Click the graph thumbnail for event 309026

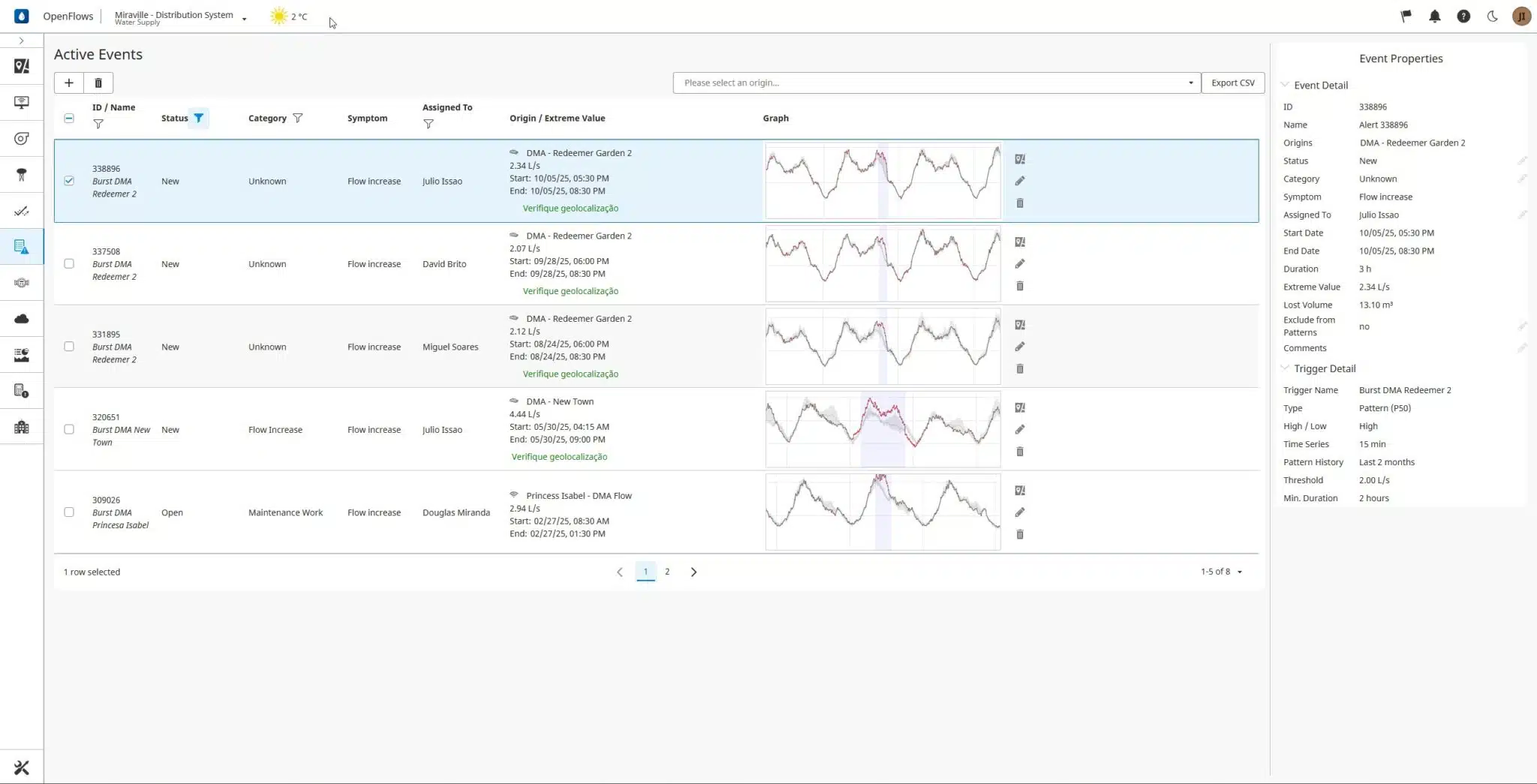coord(883,512)
